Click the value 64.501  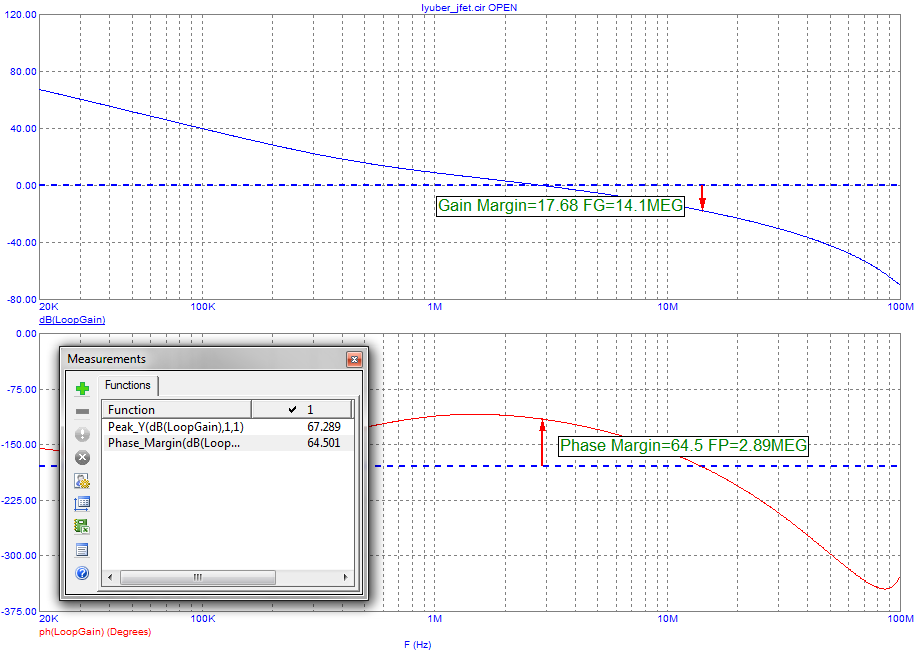pyautogui.click(x=324, y=443)
